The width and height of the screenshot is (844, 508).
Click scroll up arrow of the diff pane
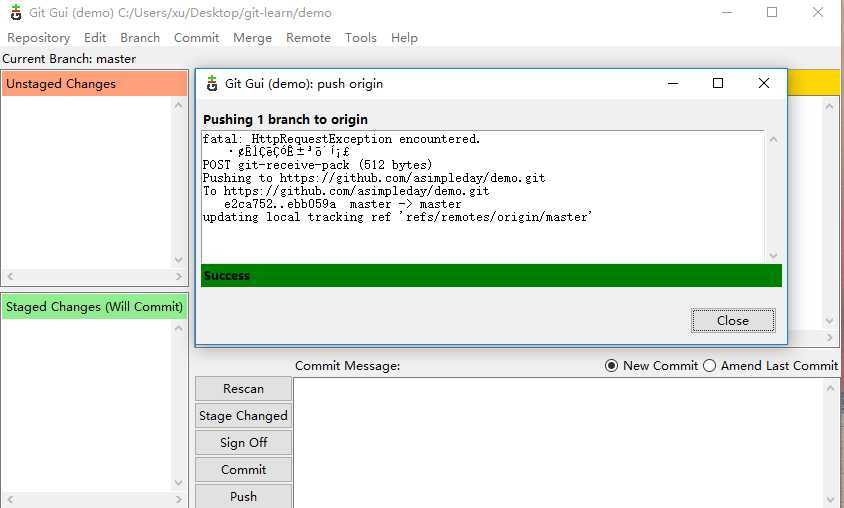tap(829, 106)
